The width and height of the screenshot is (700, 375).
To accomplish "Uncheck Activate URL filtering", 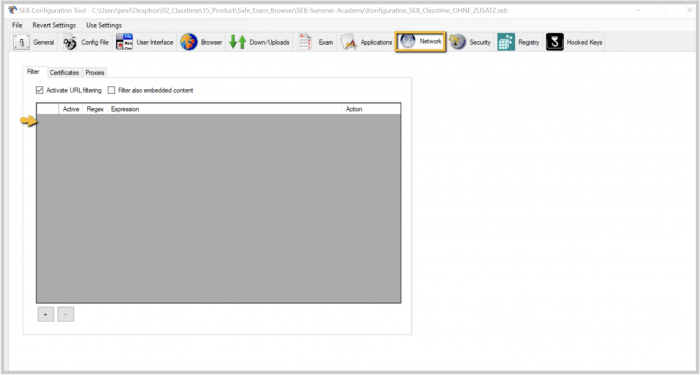I will pos(40,90).
